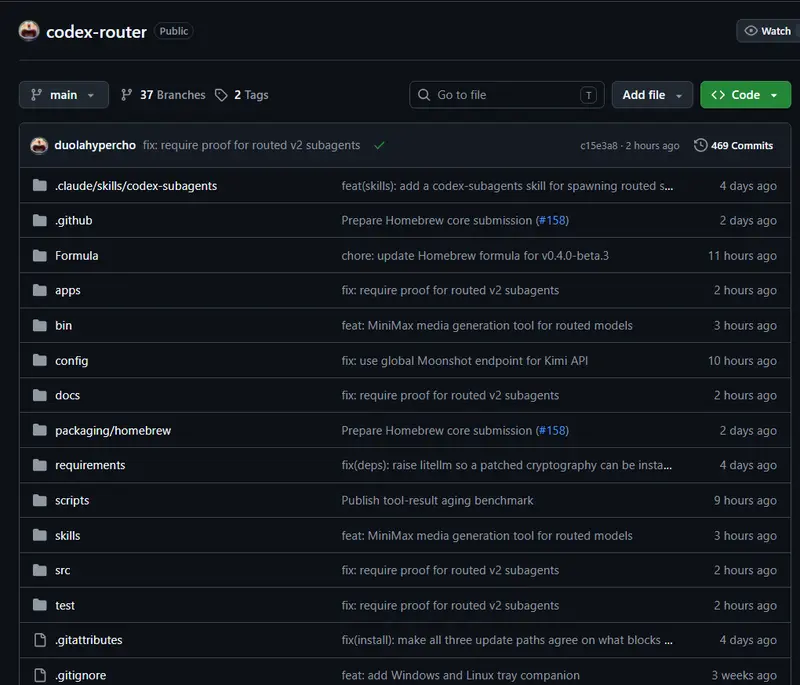This screenshot has height=685, width=800.
Task: Click folder icon of skills row
Action: click(x=39, y=535)
